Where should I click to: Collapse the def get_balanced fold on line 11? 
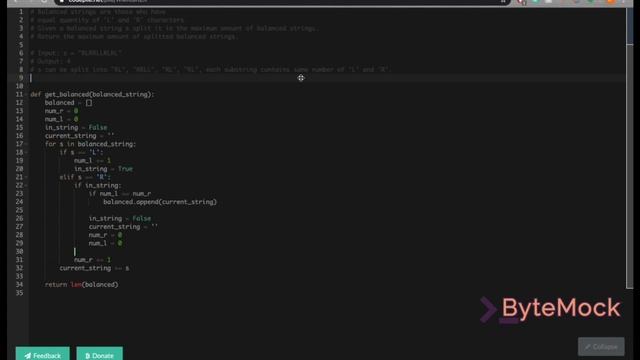pyautogui.click(x=27, y=95)
